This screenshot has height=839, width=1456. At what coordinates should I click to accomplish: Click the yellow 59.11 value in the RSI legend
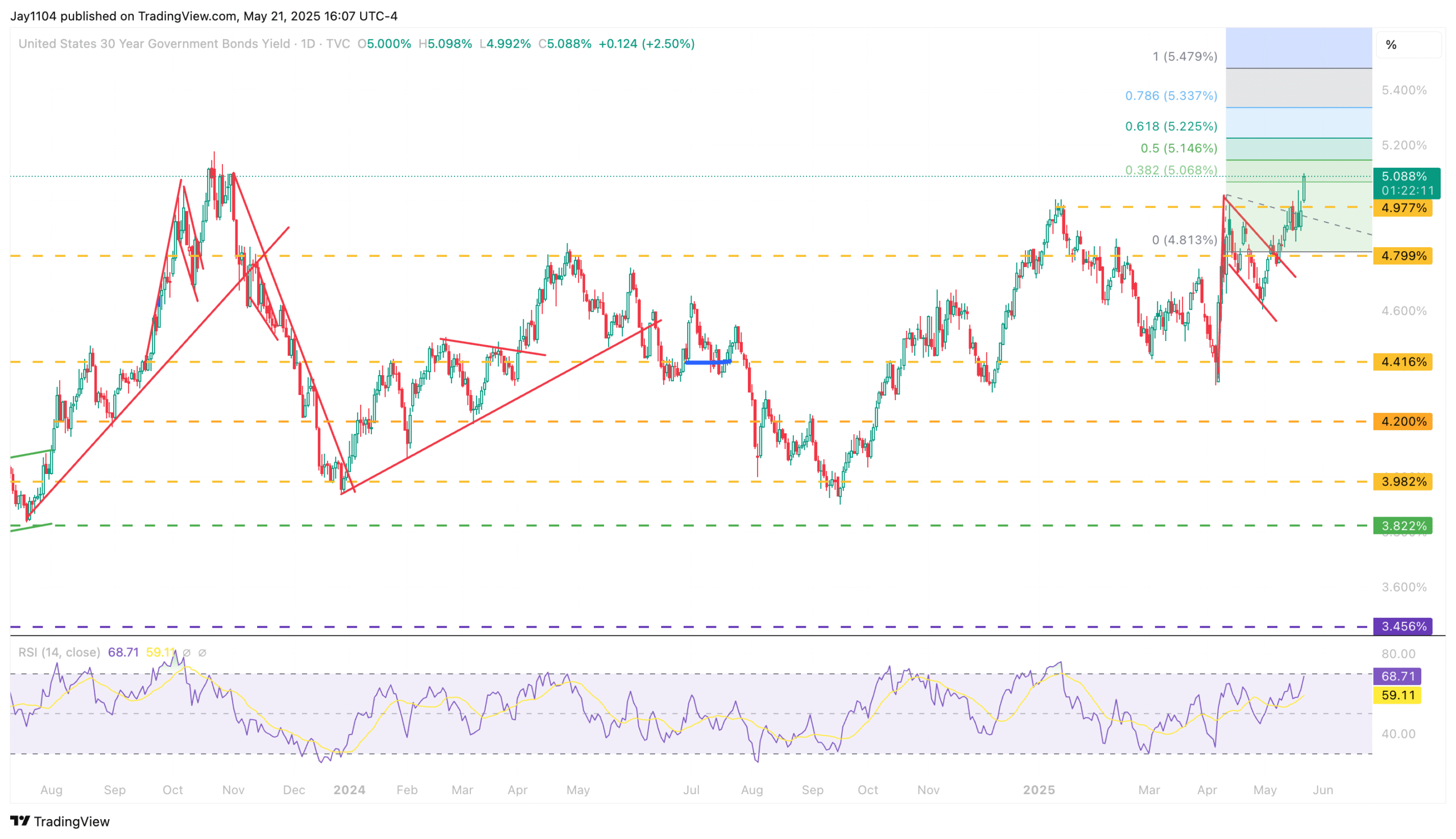[161, 653]
